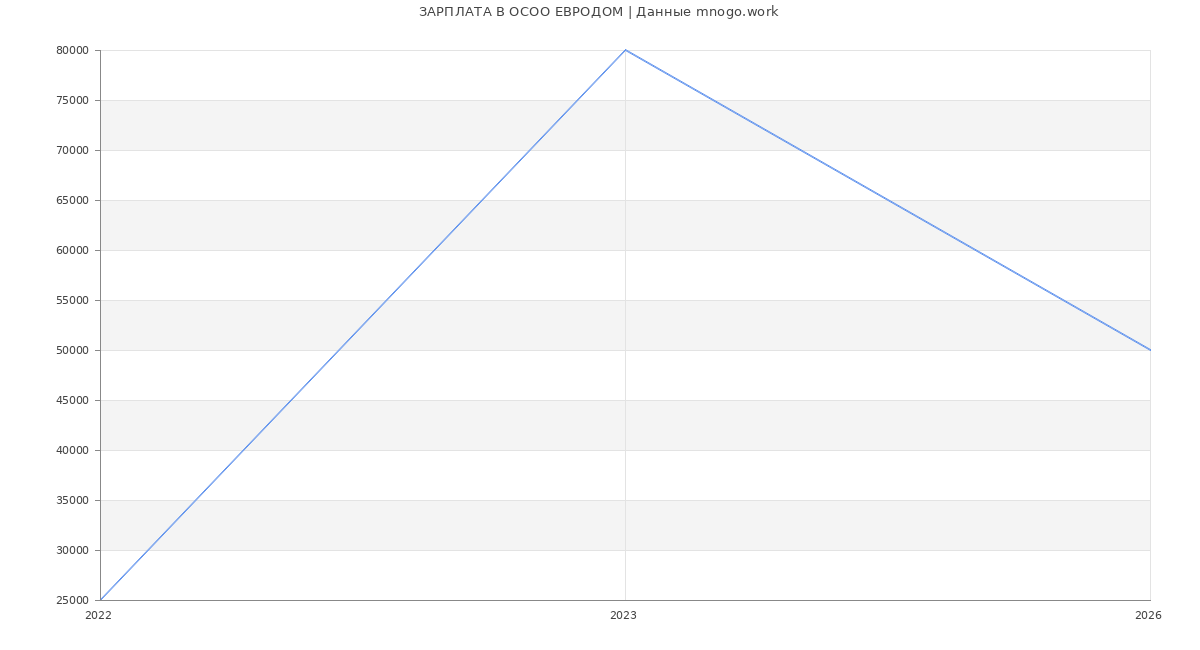Click the 45000 y-axis label
This screenshot has height=650, width=1200.
72,401
